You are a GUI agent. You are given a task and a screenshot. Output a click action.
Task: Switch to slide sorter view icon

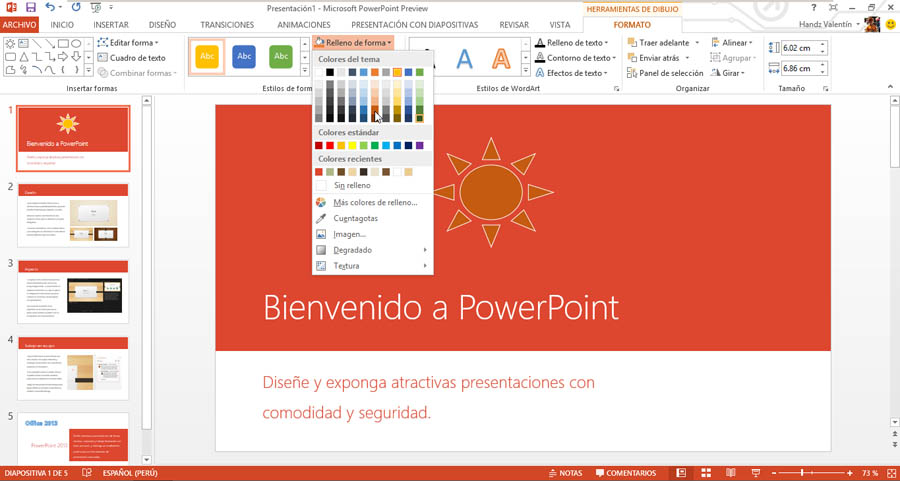(706, 472)
